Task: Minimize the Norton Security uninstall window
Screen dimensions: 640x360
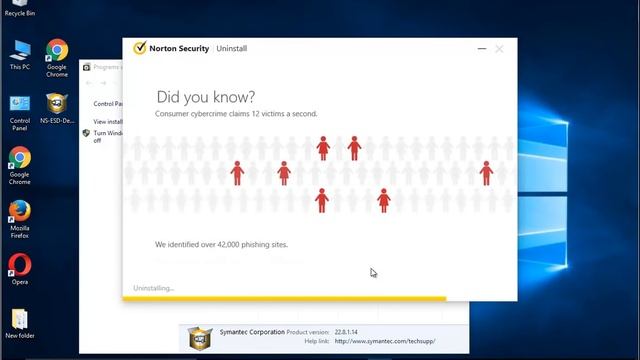Action: [x=482, y=49]
